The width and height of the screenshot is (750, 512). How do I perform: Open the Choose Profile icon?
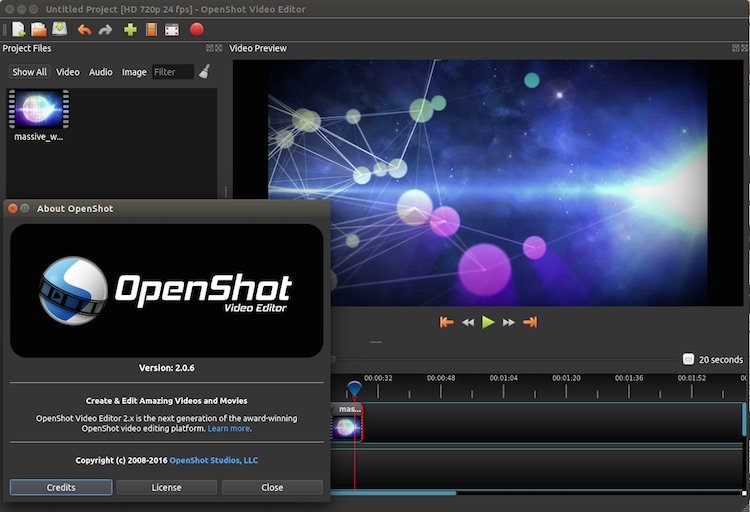151,29
